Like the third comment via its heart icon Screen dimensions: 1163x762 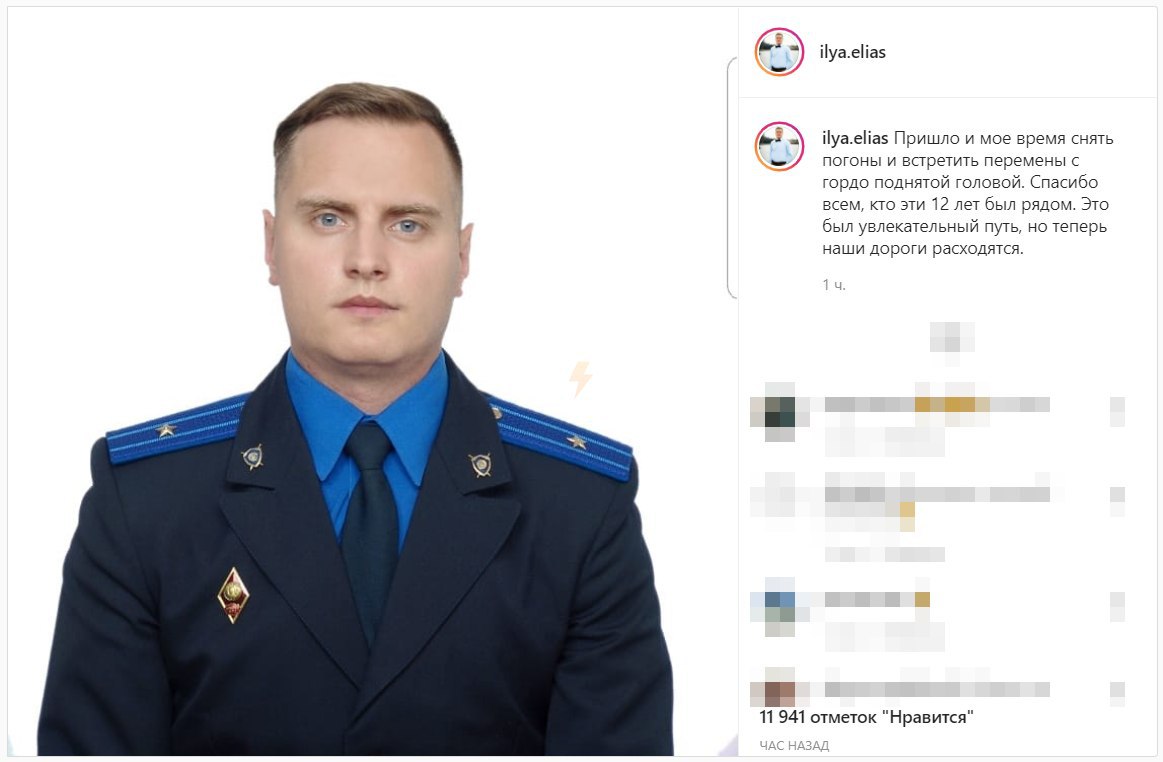(1117, 606)
